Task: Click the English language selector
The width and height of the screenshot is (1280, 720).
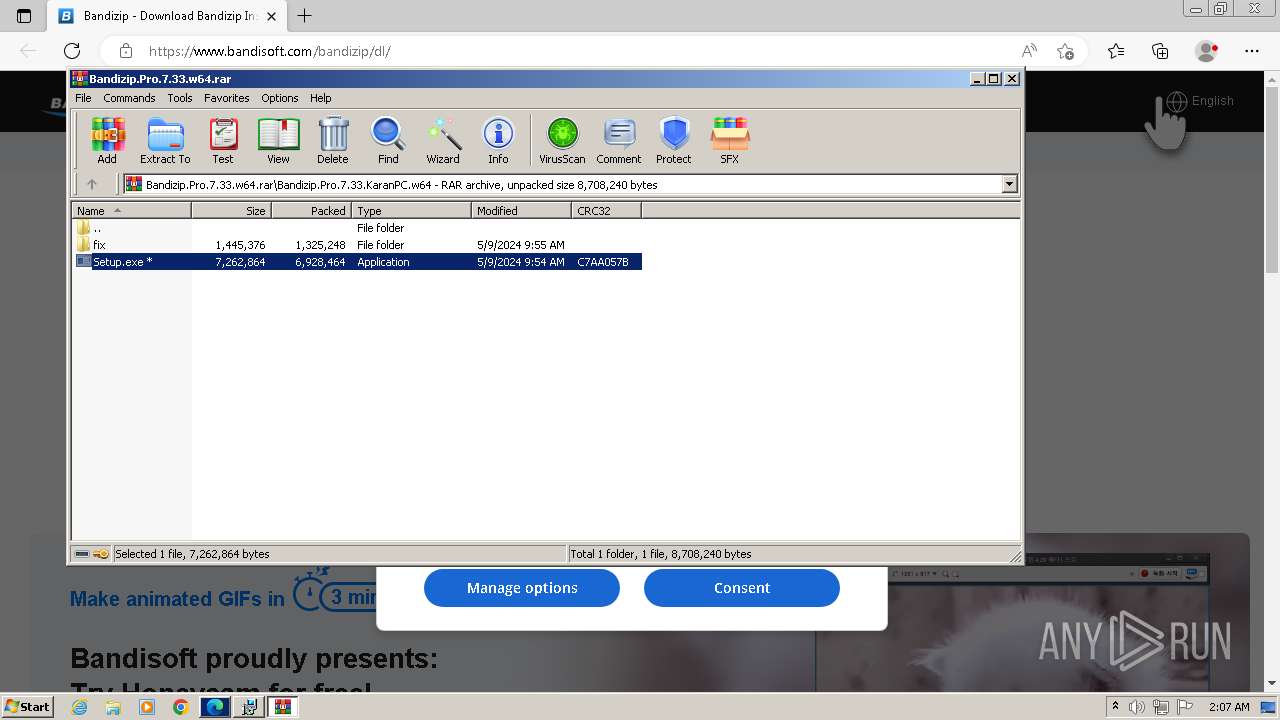Action: (x=1200, y=101)
